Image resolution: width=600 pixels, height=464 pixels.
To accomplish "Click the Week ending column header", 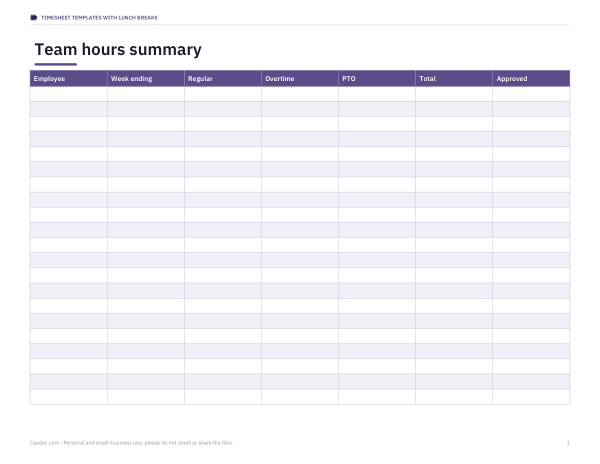I will pos(146,78).
